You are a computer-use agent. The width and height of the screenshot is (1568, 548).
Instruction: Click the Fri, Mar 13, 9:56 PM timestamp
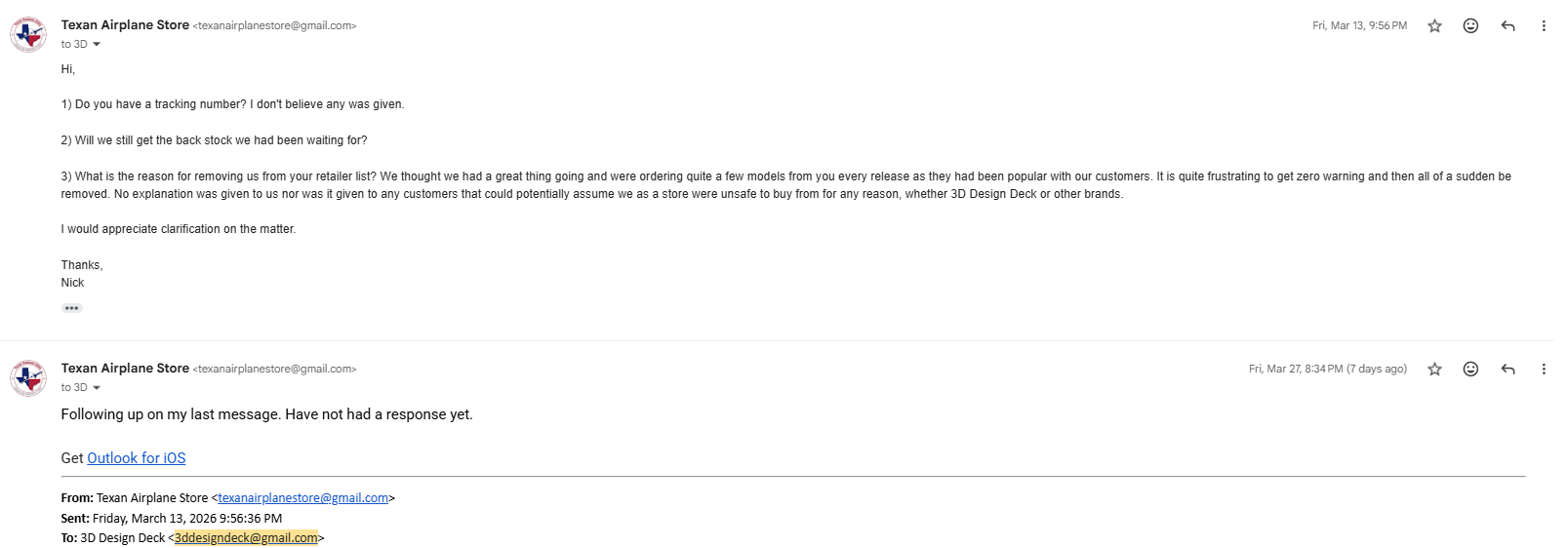tap(1359, 26)
